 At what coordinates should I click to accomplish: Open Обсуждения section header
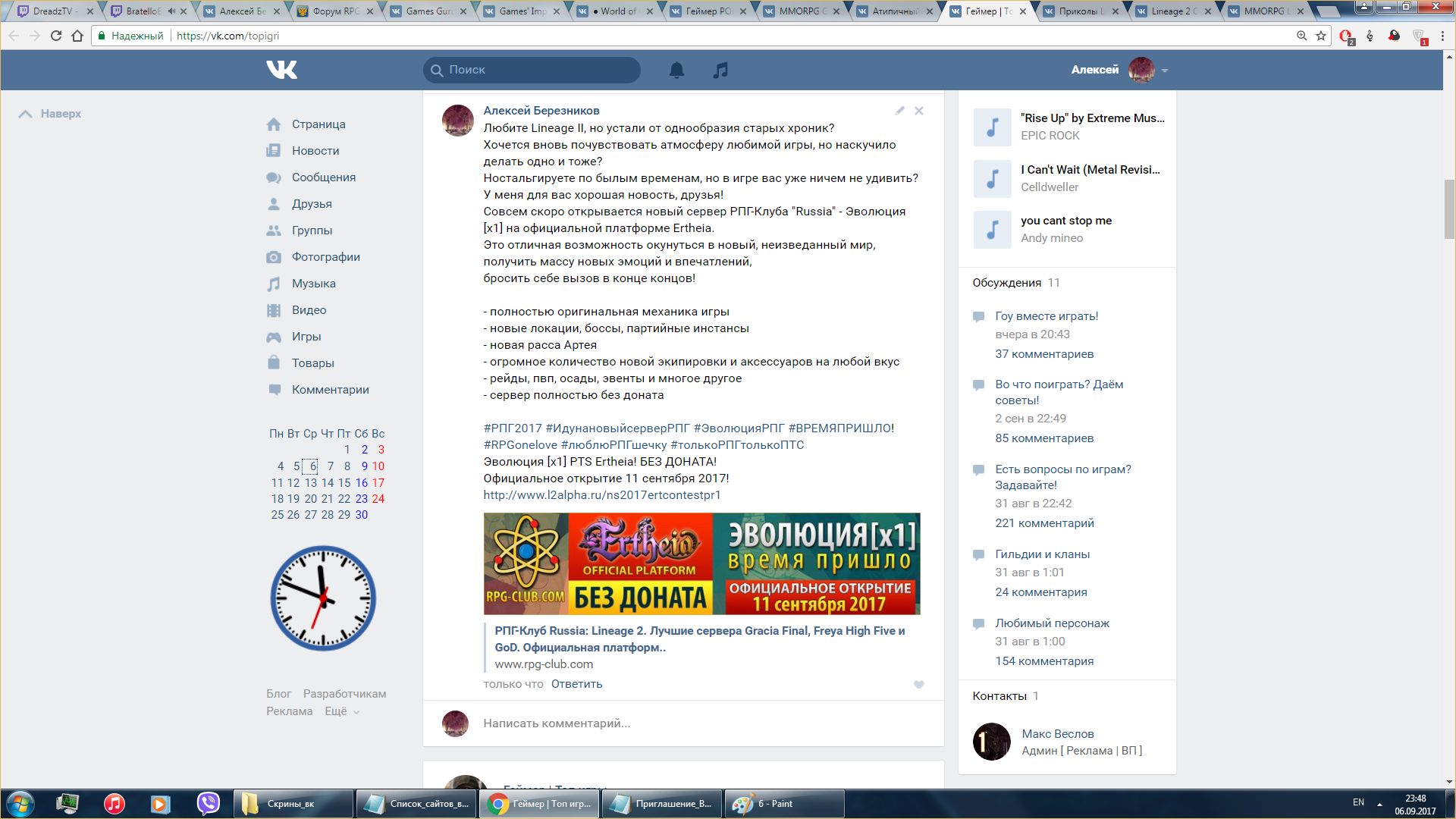1007,283
